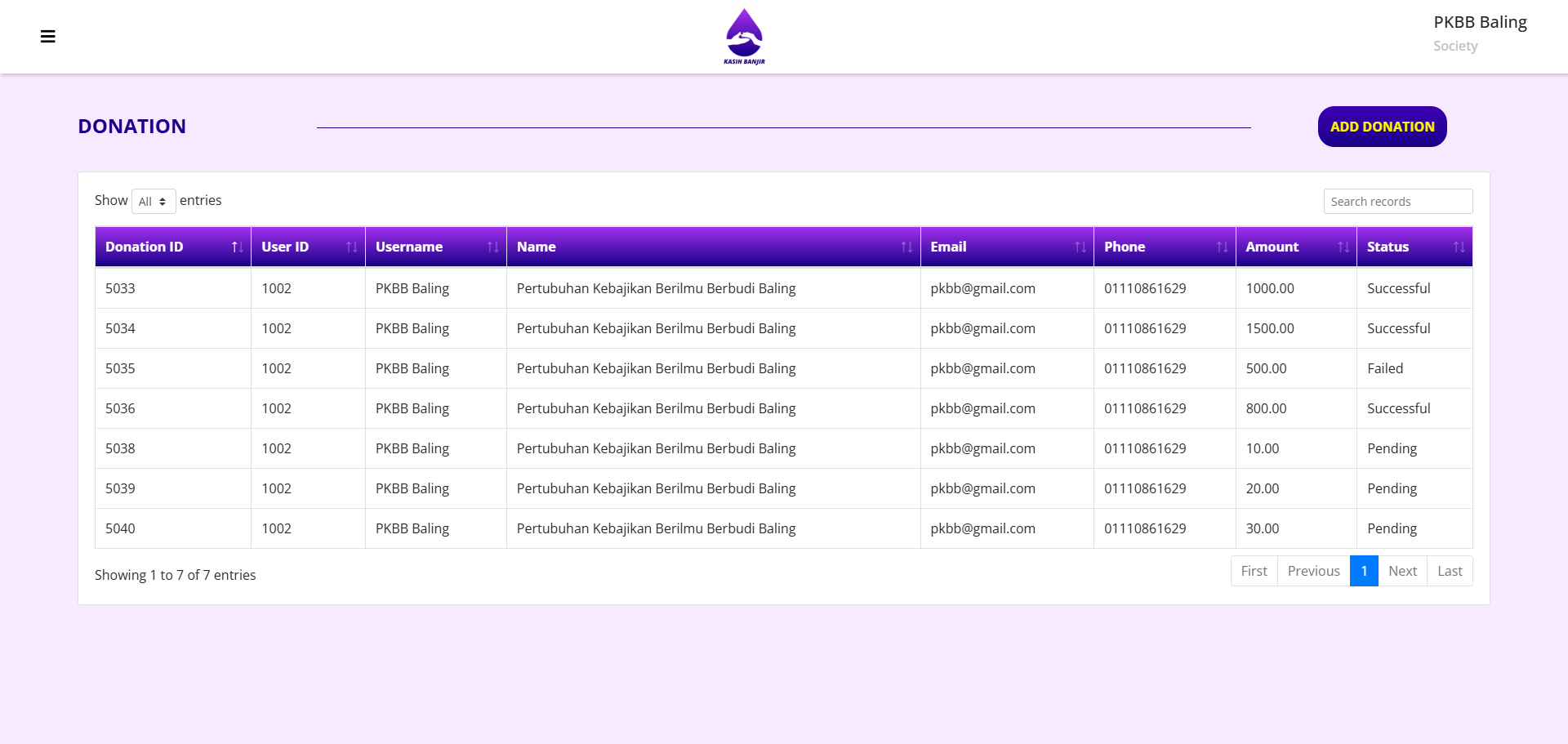
Task: Open the PKBB Baling profile menu
Action: point(1479,33)
